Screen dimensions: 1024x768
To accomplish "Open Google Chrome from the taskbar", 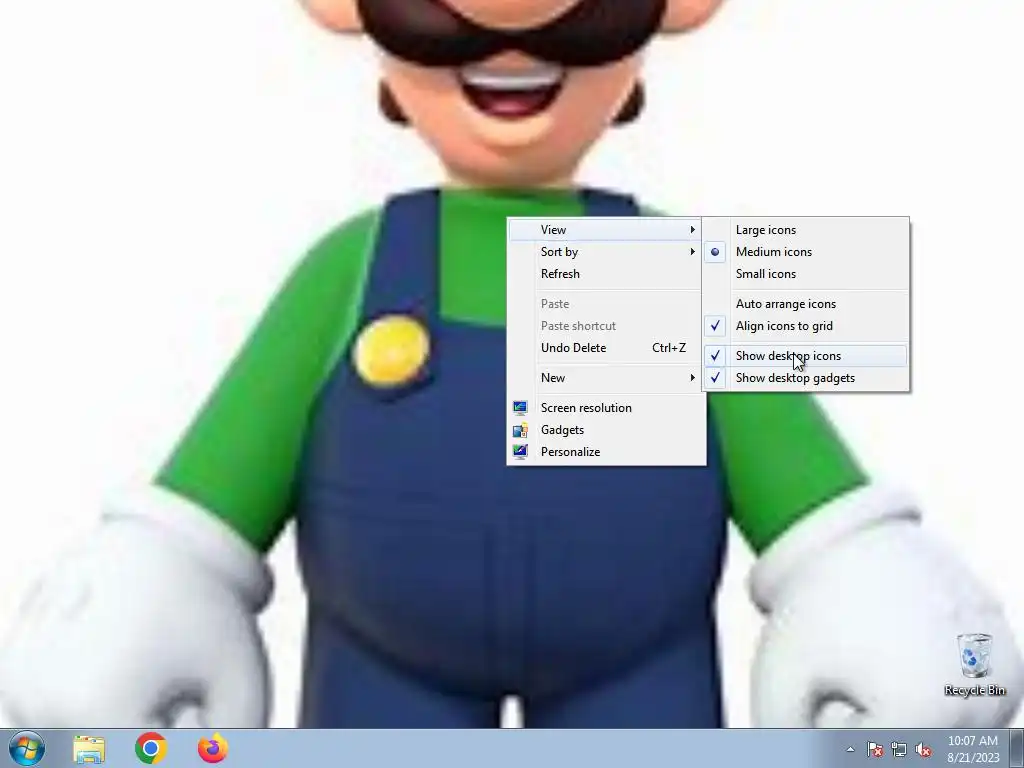I will 151,748.
